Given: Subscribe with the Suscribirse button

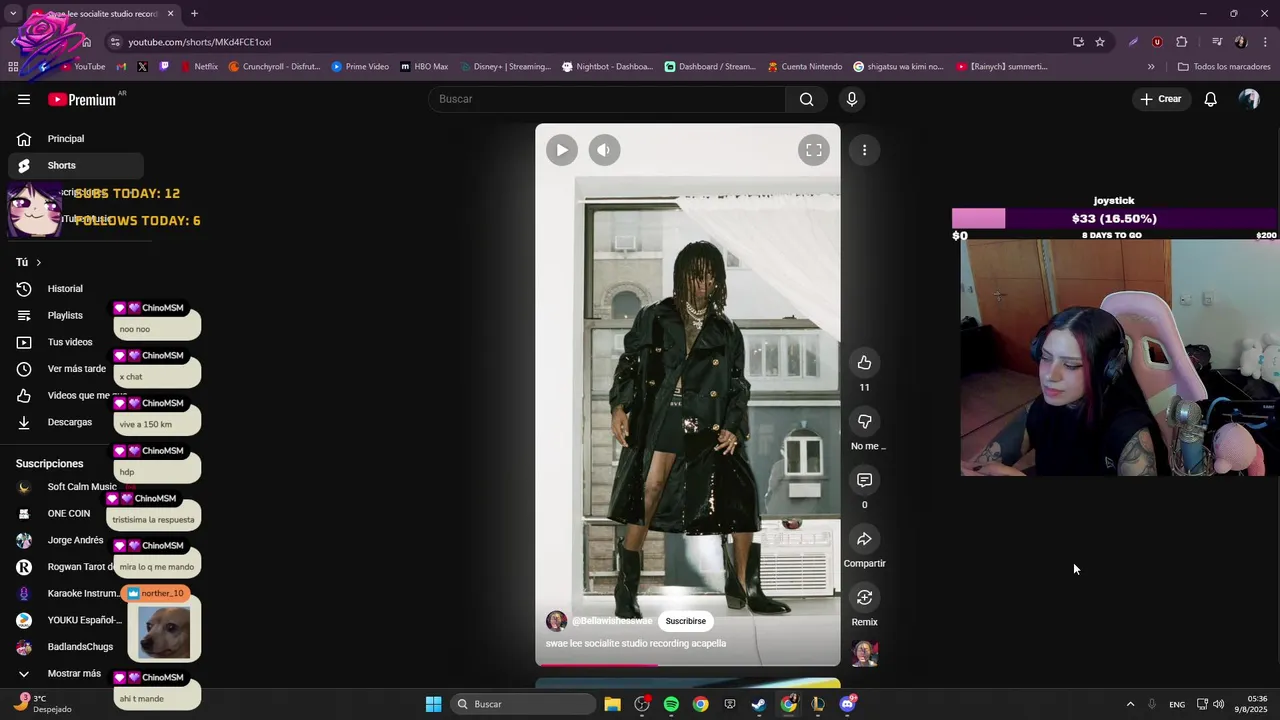Looking at the screenshot, I should click(x=686, y=621).
